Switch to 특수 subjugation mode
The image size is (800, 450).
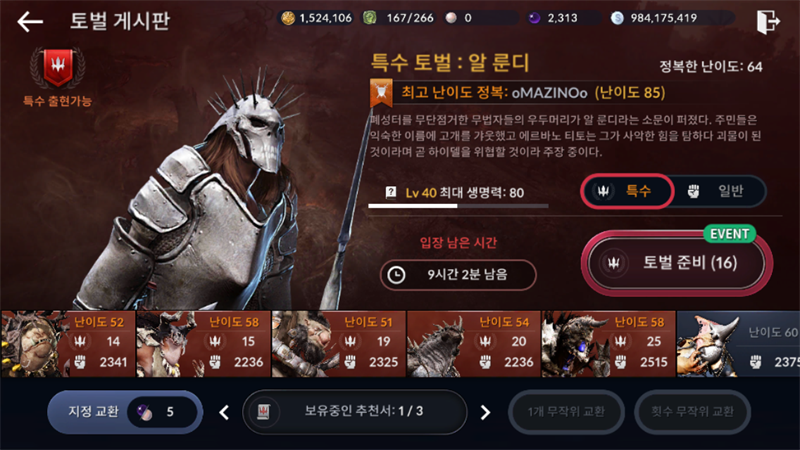[627, 191]
